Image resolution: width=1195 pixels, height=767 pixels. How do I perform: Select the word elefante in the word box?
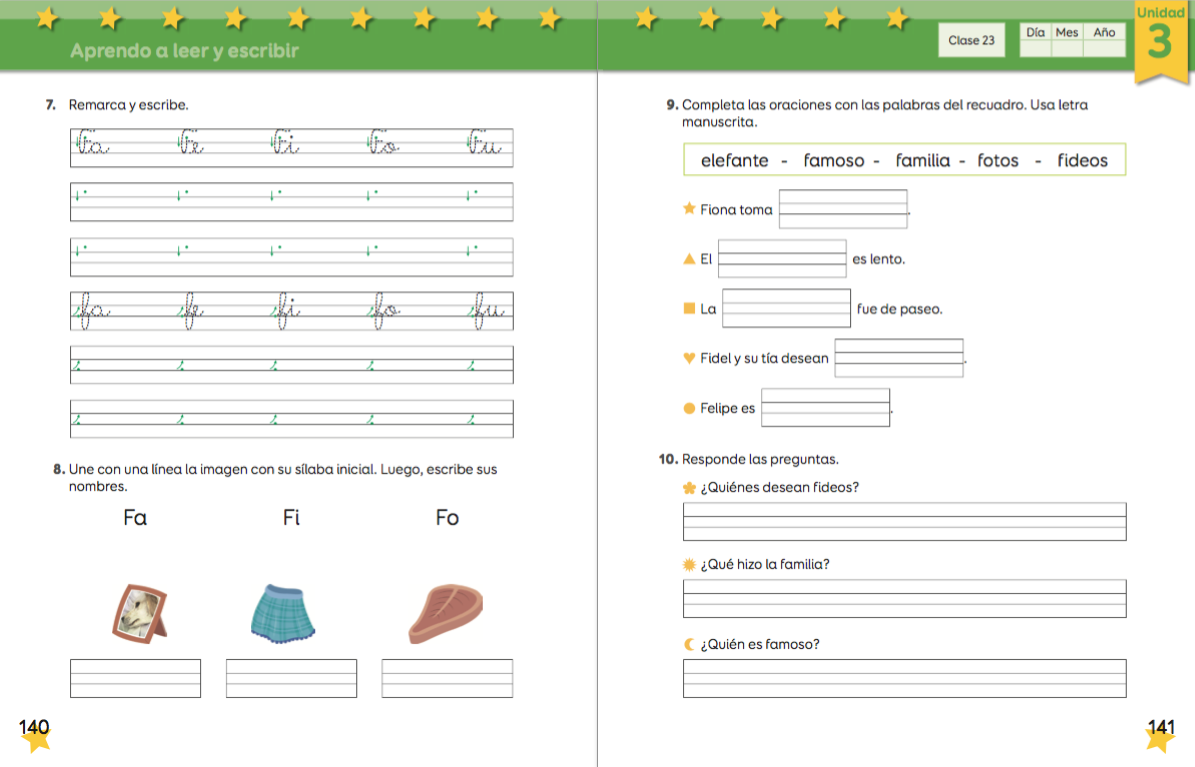[735, 160]
